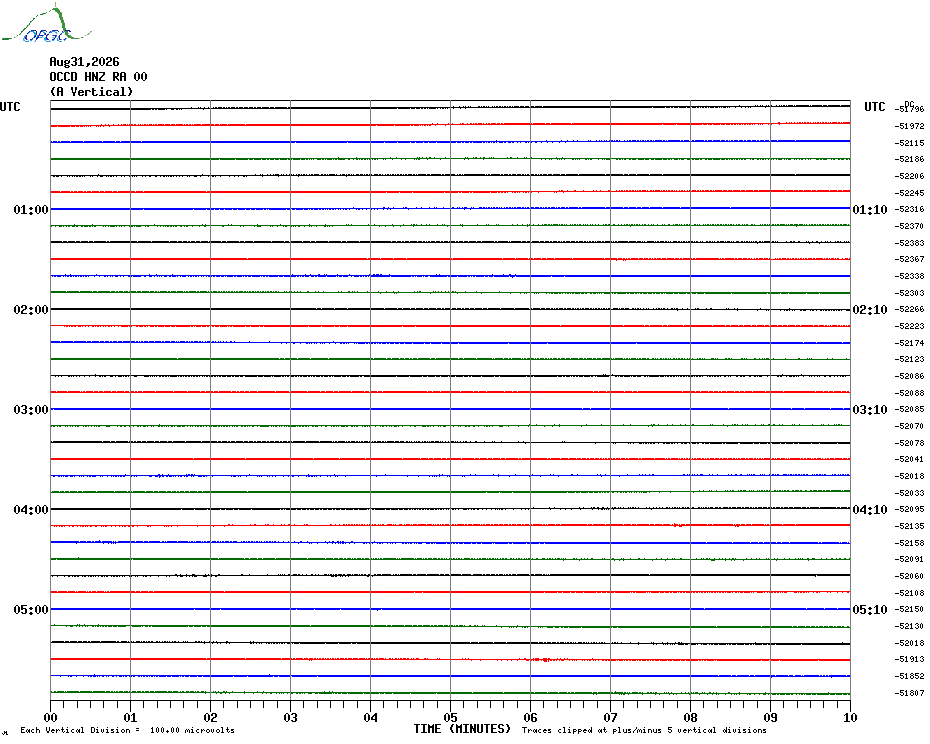
Task: Click the Each Vertical Division 100.00 microvolts note
Action: pos(128,730)
